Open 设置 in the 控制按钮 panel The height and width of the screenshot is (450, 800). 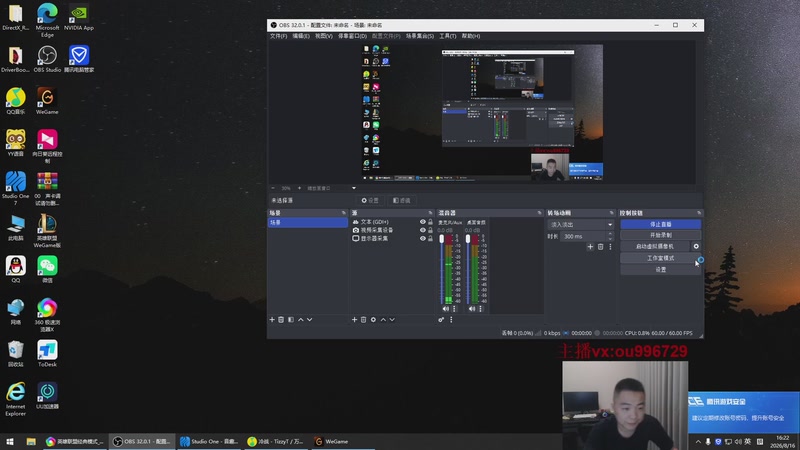(660, 269)
